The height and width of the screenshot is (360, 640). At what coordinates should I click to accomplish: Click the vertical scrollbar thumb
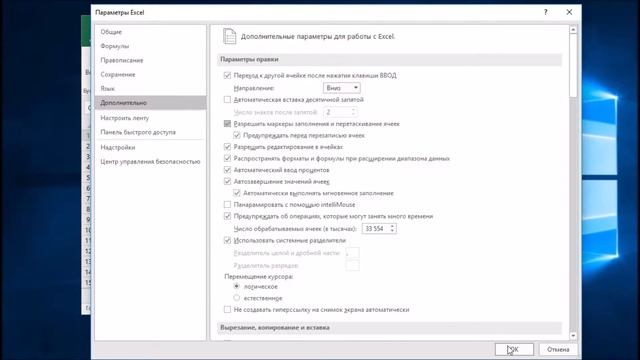[573, 66]
